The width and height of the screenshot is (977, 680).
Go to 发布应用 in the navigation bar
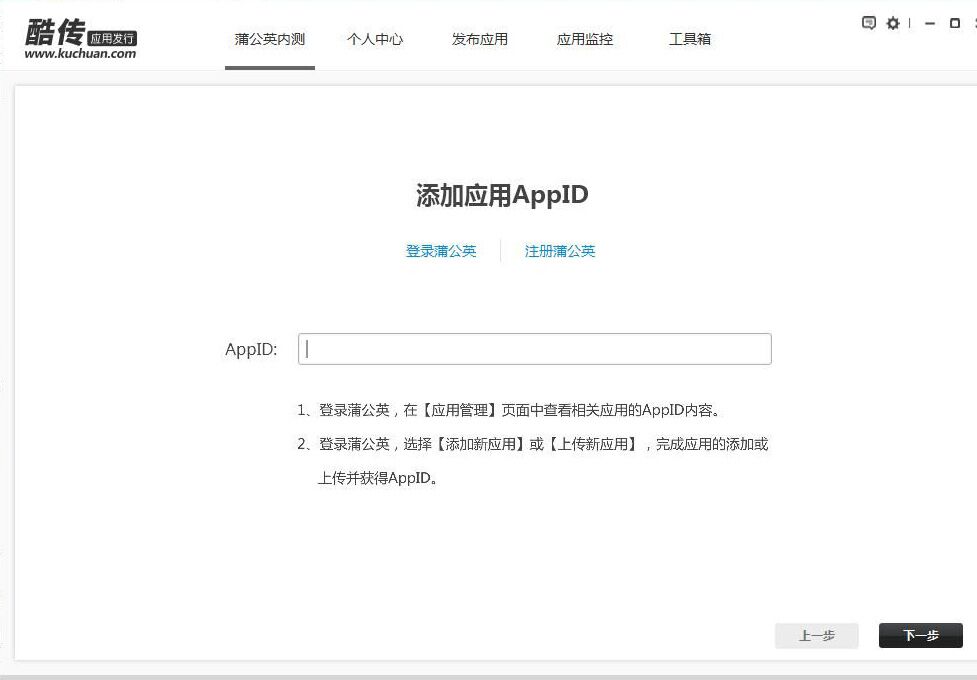click(480, 39)
